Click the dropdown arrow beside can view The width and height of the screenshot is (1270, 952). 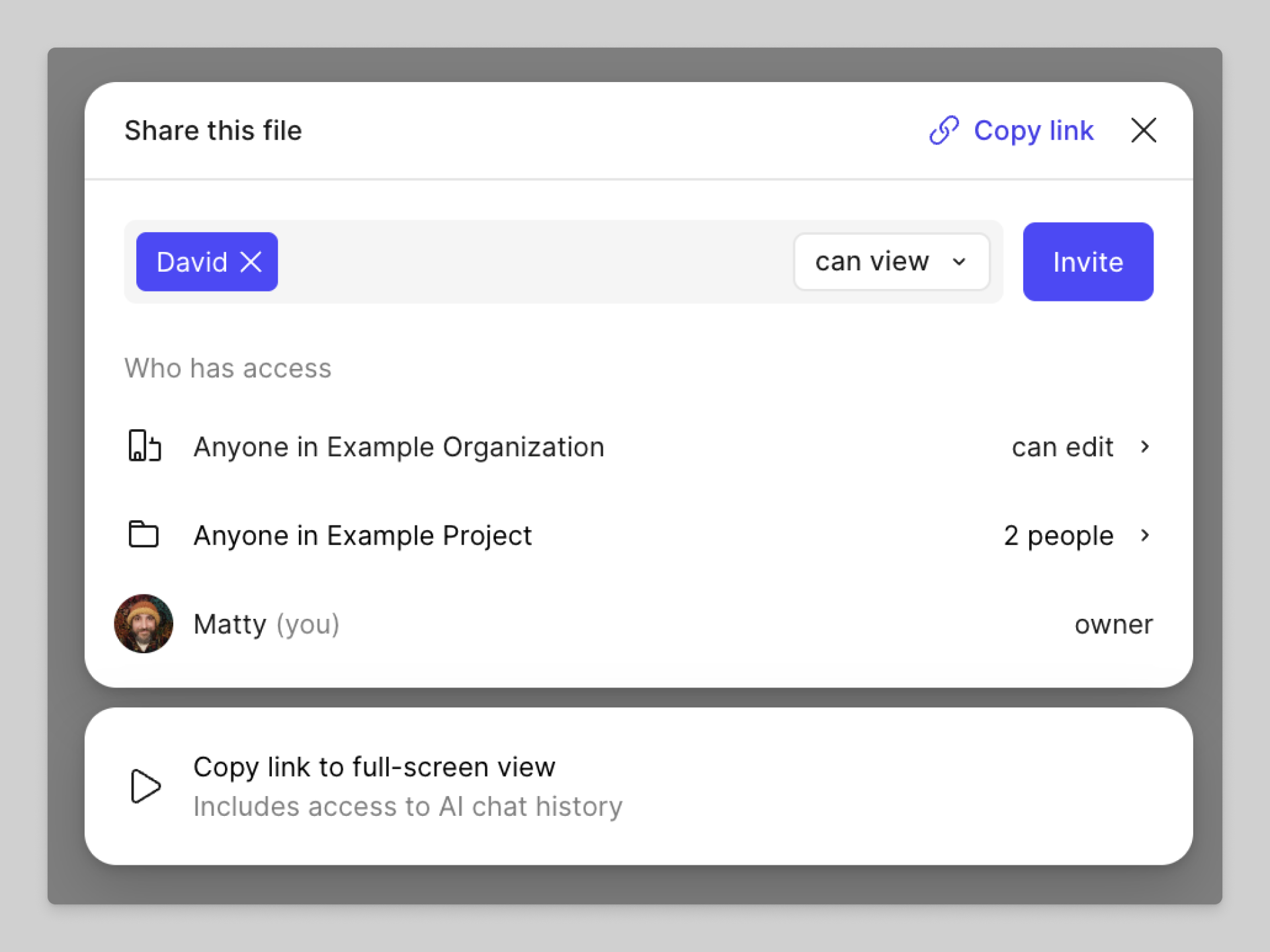click(959, 262)
